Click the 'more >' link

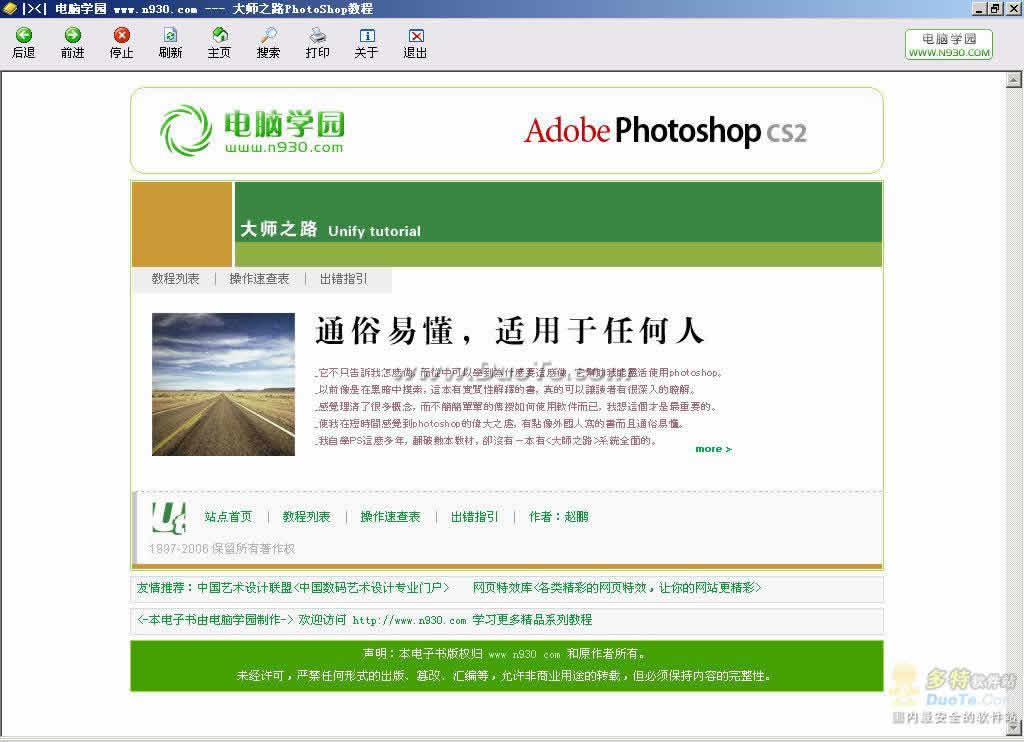[713, 449]
